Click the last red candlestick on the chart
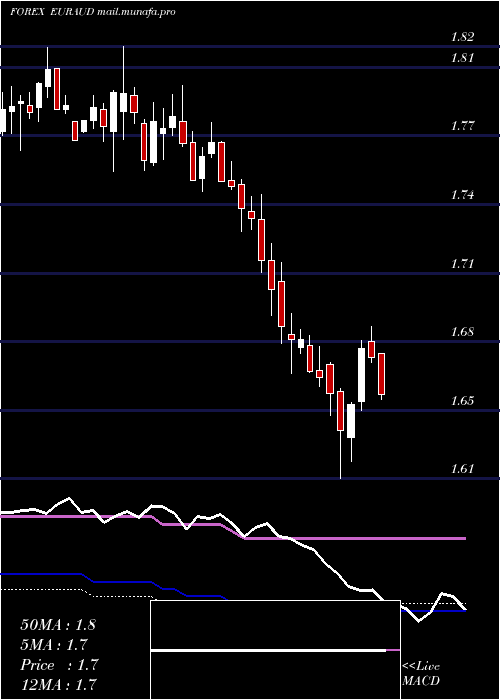 [x=382, y=374]
